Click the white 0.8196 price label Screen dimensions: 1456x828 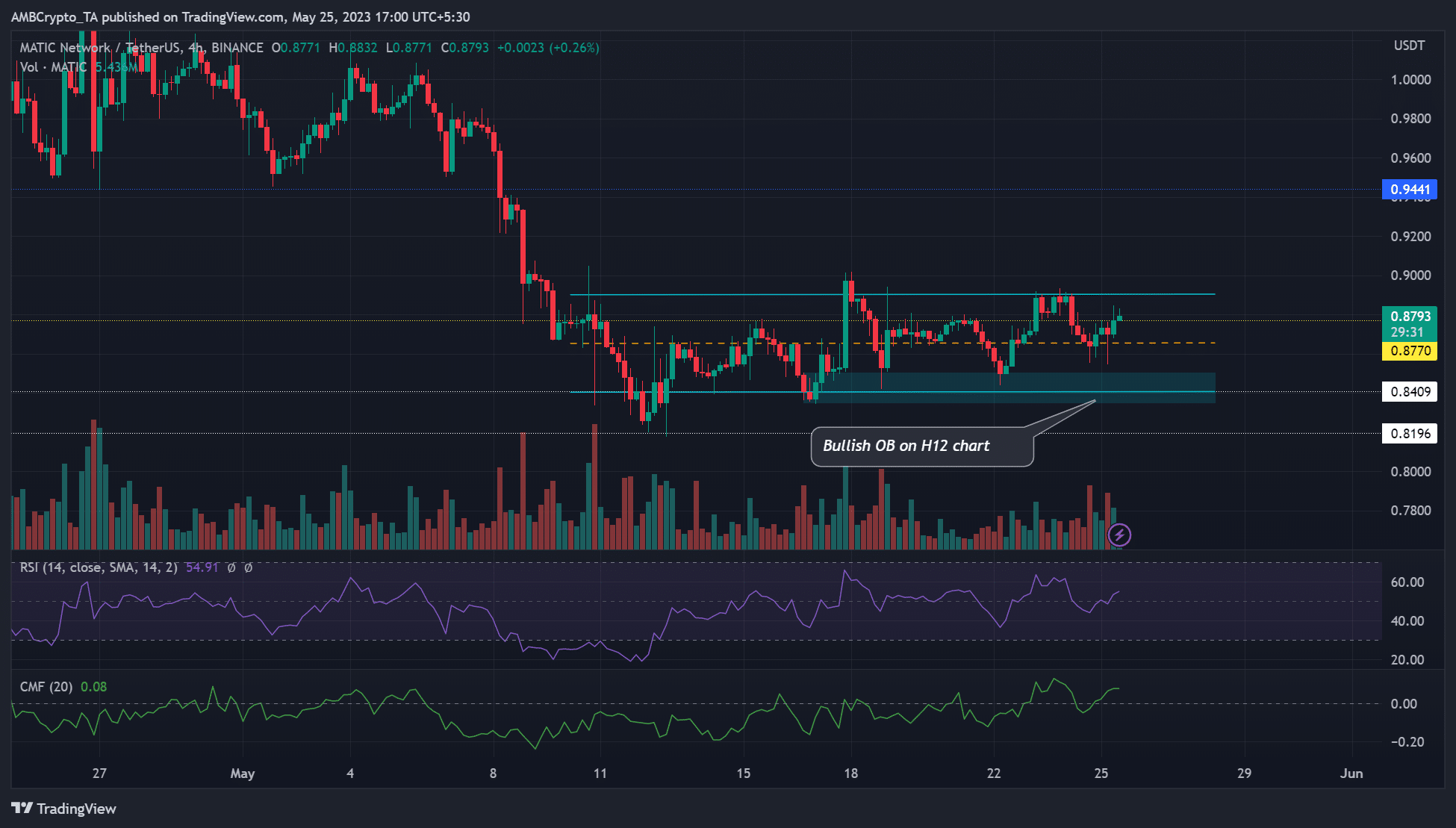1410,434
